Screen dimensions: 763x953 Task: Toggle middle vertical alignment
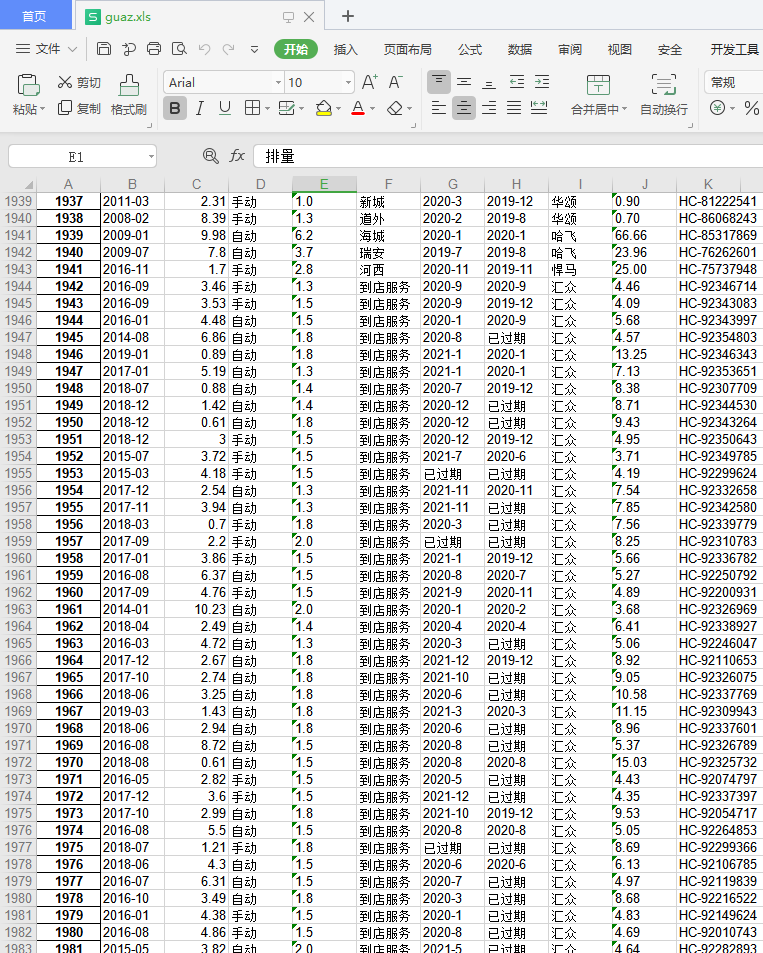pyautogui.click(x=464, y=81)
